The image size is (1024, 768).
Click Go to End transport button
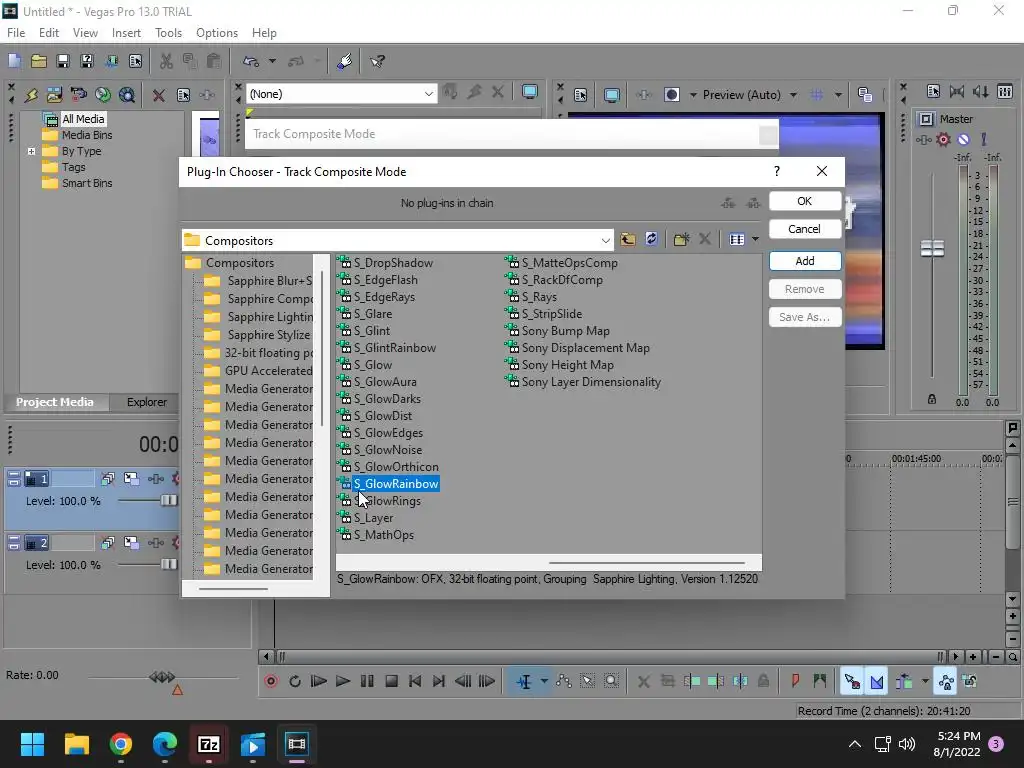[x=439, y=681]
